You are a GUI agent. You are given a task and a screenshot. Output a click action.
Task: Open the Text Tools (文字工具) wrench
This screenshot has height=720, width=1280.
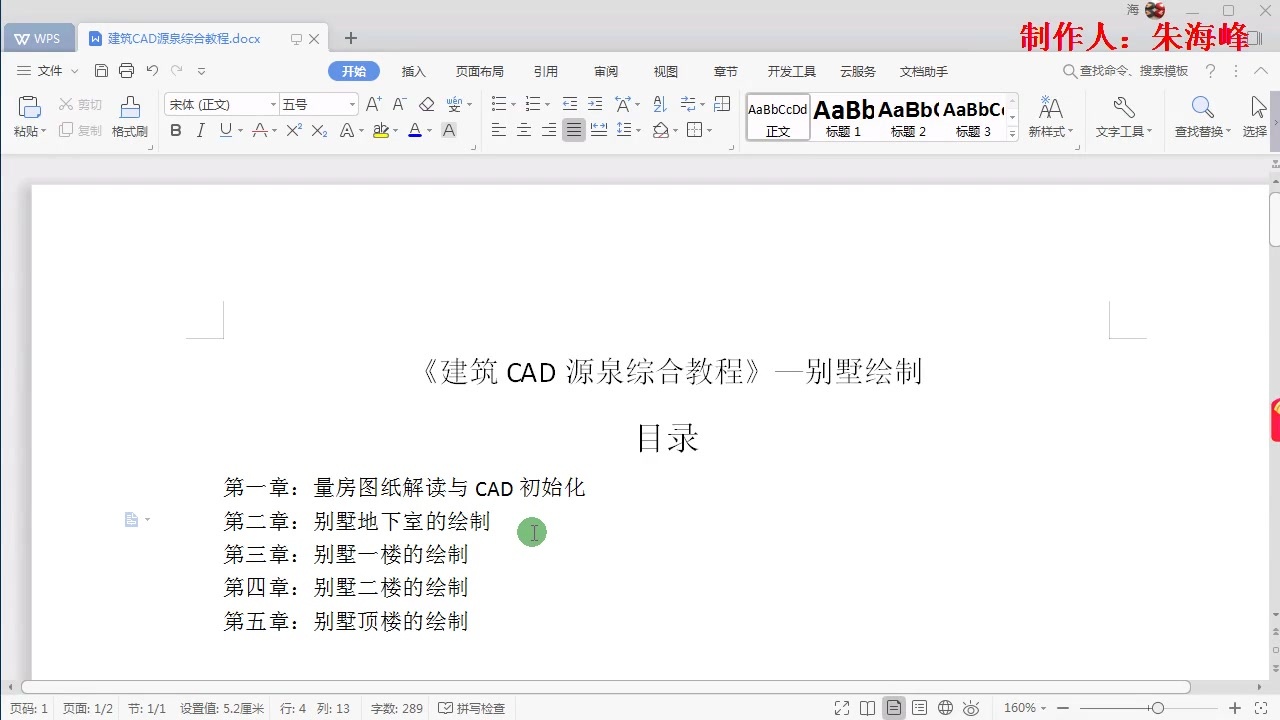point(1123,117)
